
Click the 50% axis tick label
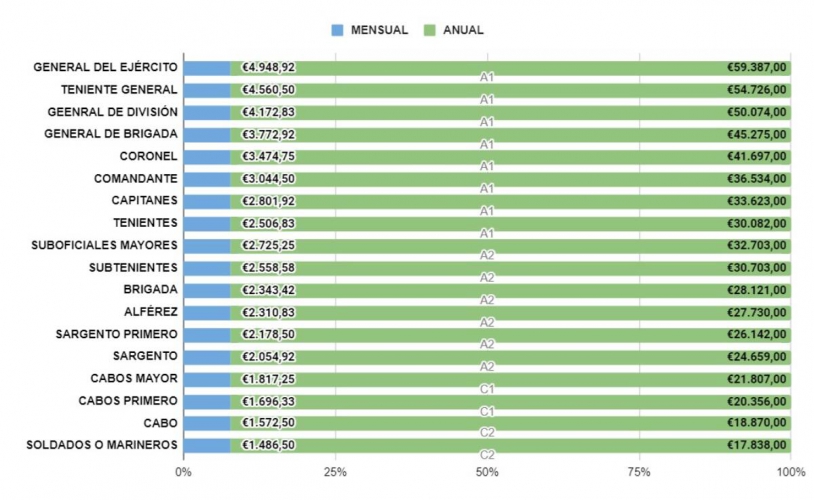click(487, 471)
